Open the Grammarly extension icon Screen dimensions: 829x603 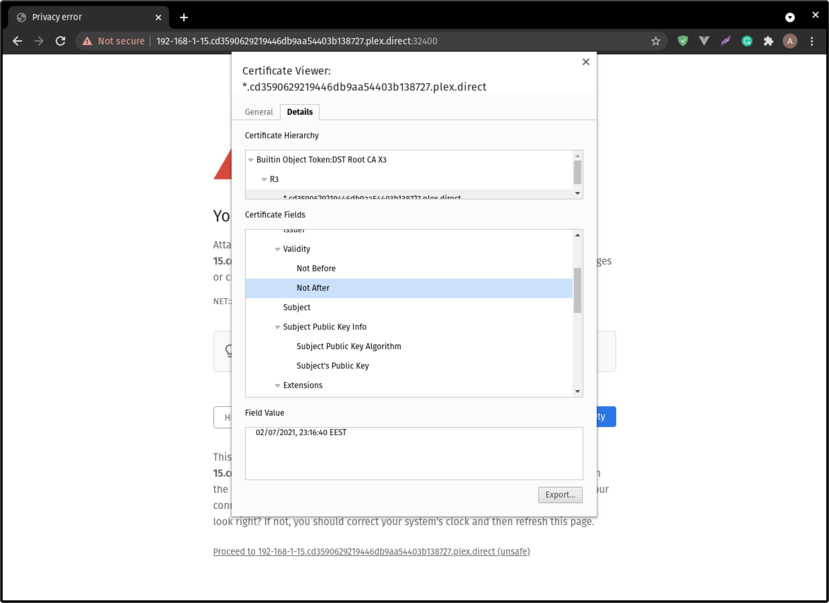pos(747,41)
